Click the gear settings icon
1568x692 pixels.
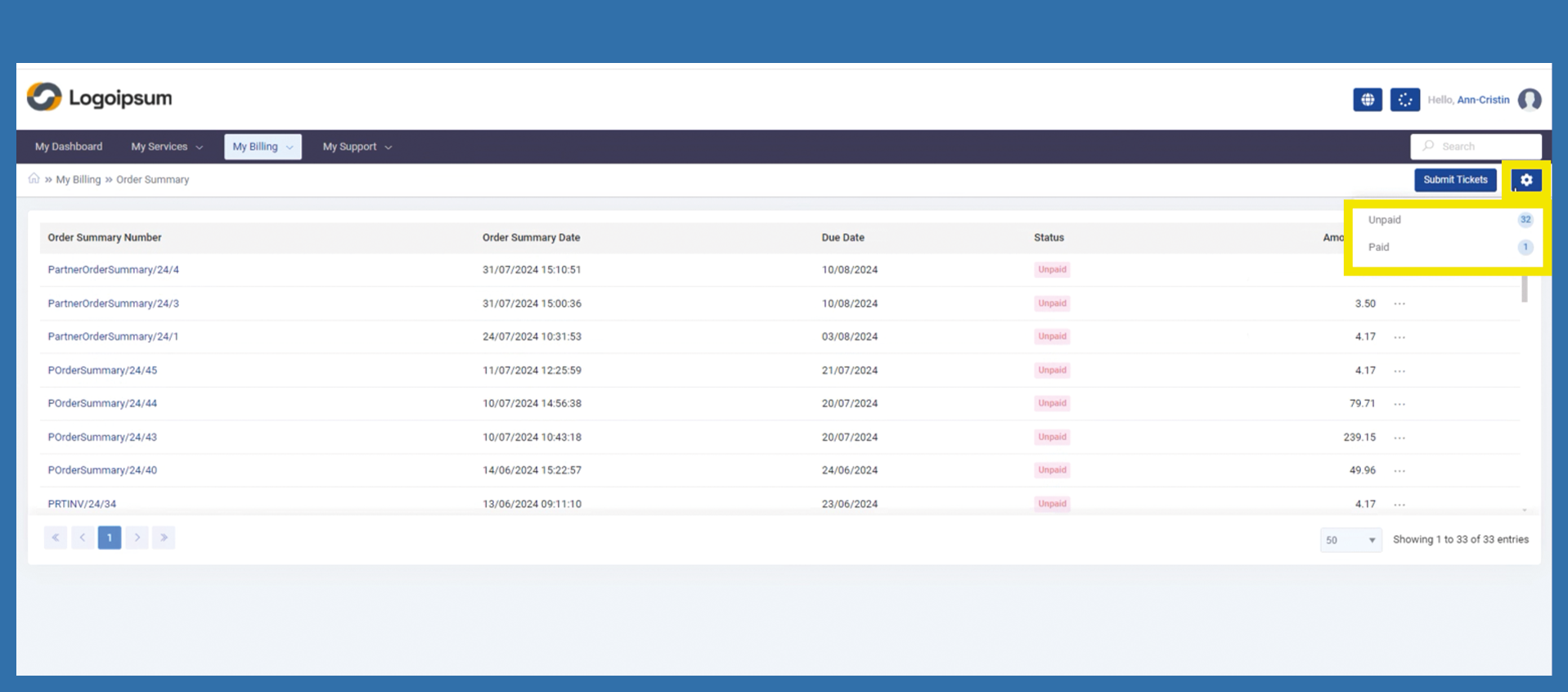(1525, 180)
